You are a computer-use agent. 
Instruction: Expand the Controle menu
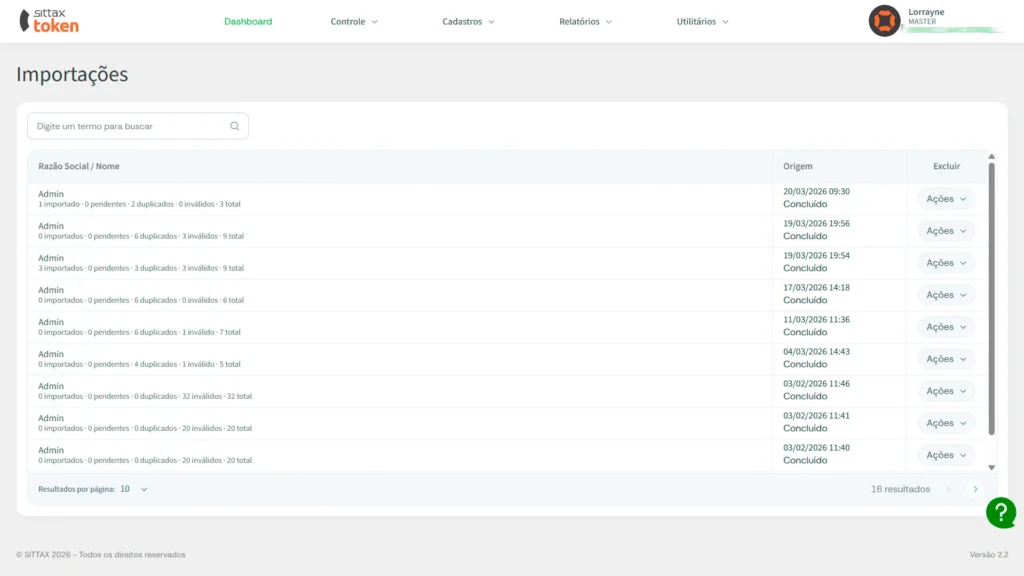pos(354,22)
